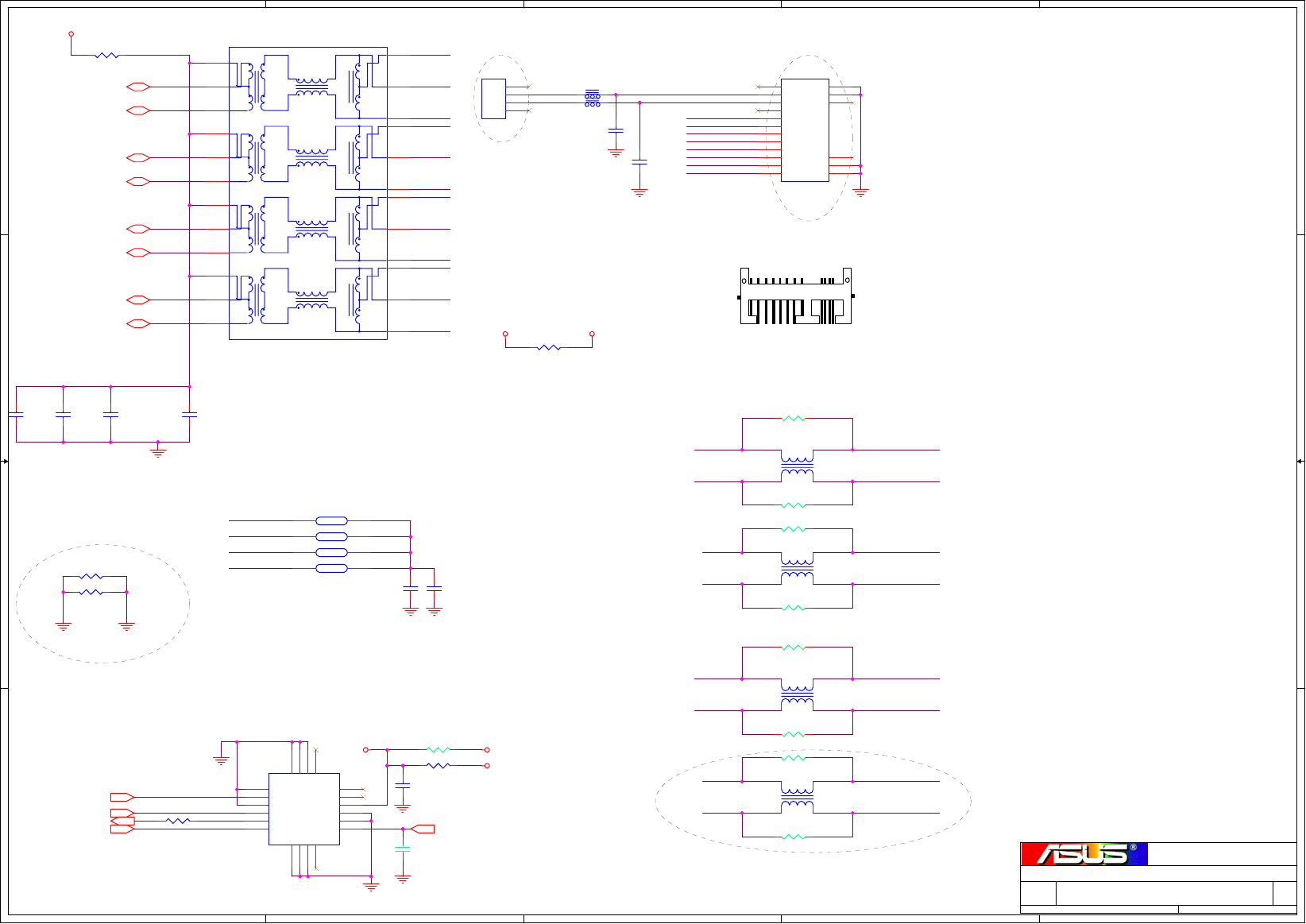The image size is (1306, 924).
Task: Click the ASUS logo in title block
Action: tap(1084, 854)
